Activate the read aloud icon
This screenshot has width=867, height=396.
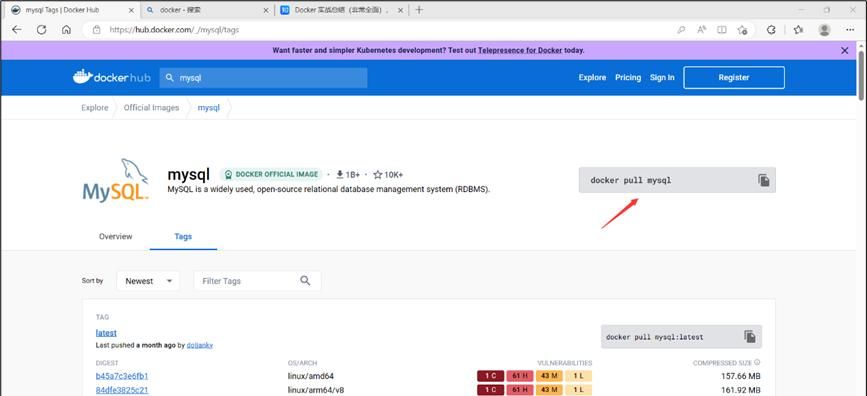point(702,30)
